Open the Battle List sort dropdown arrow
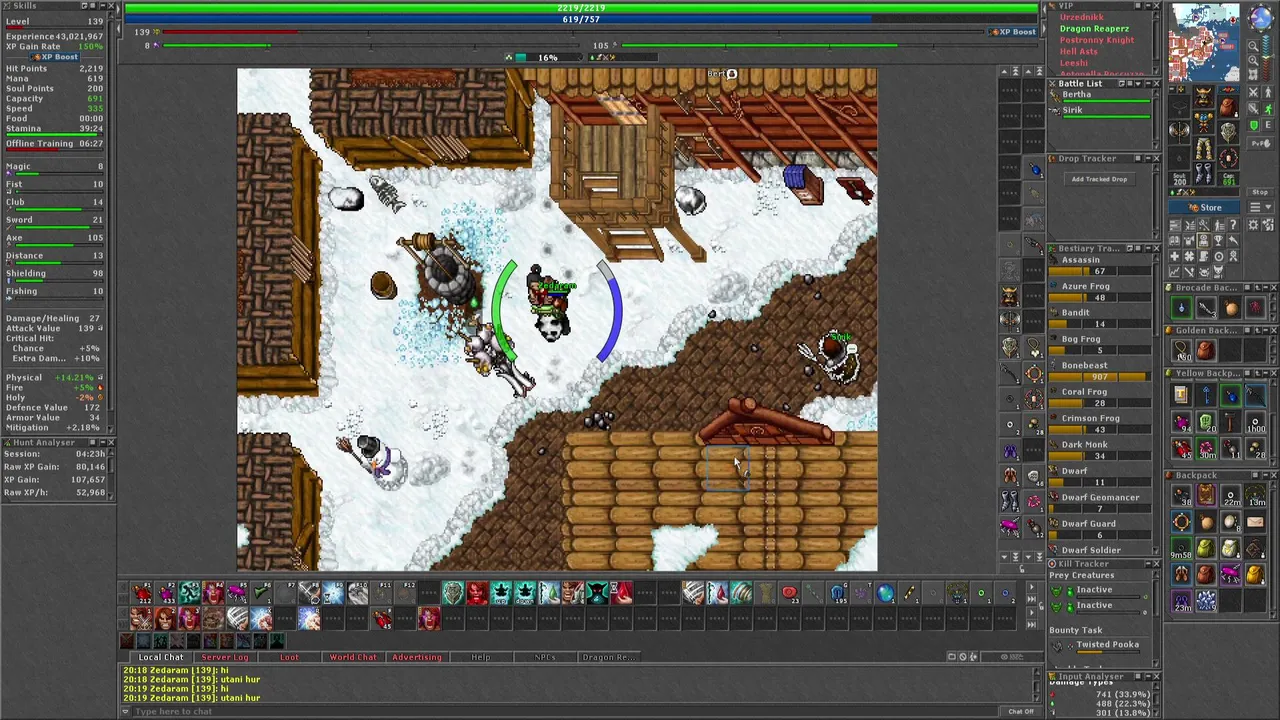Viewport: 1280px width, 720px height. (1138, 84)
